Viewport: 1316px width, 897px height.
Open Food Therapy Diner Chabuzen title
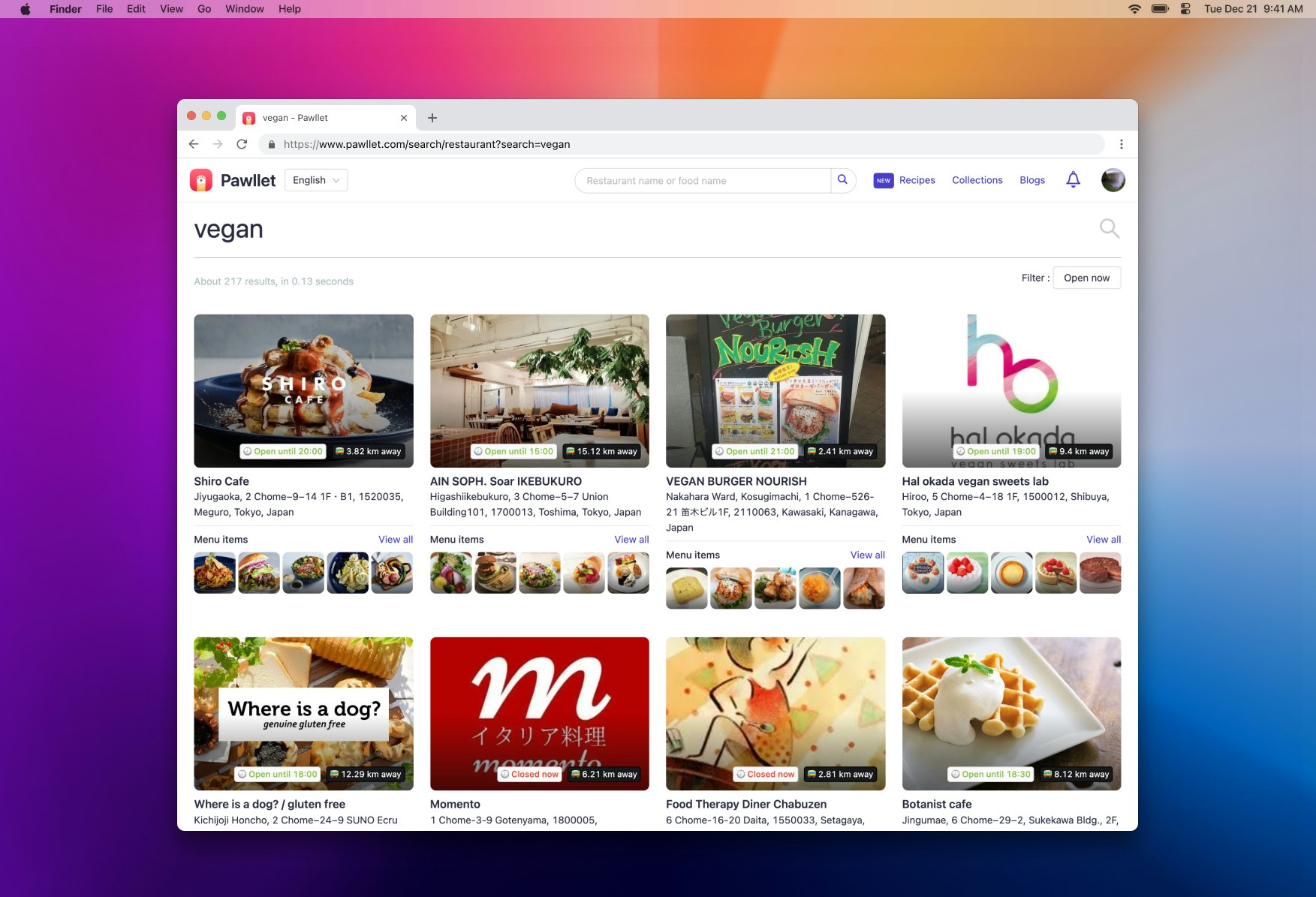click(746, 804)
